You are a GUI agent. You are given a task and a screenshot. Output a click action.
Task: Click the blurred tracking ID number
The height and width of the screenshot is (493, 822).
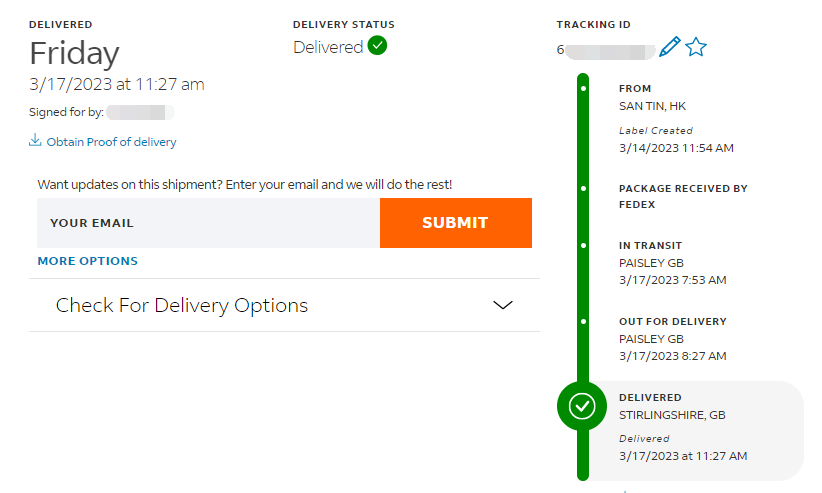[606, 51]
